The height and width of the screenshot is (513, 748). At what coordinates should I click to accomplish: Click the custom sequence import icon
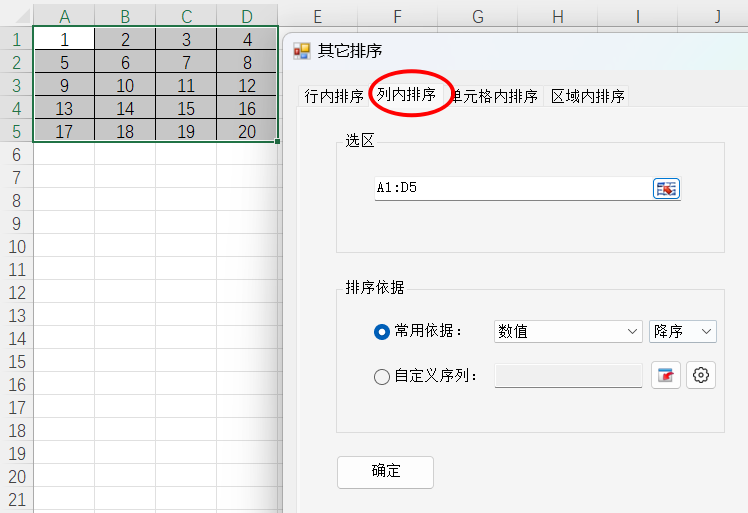[665, 375]
